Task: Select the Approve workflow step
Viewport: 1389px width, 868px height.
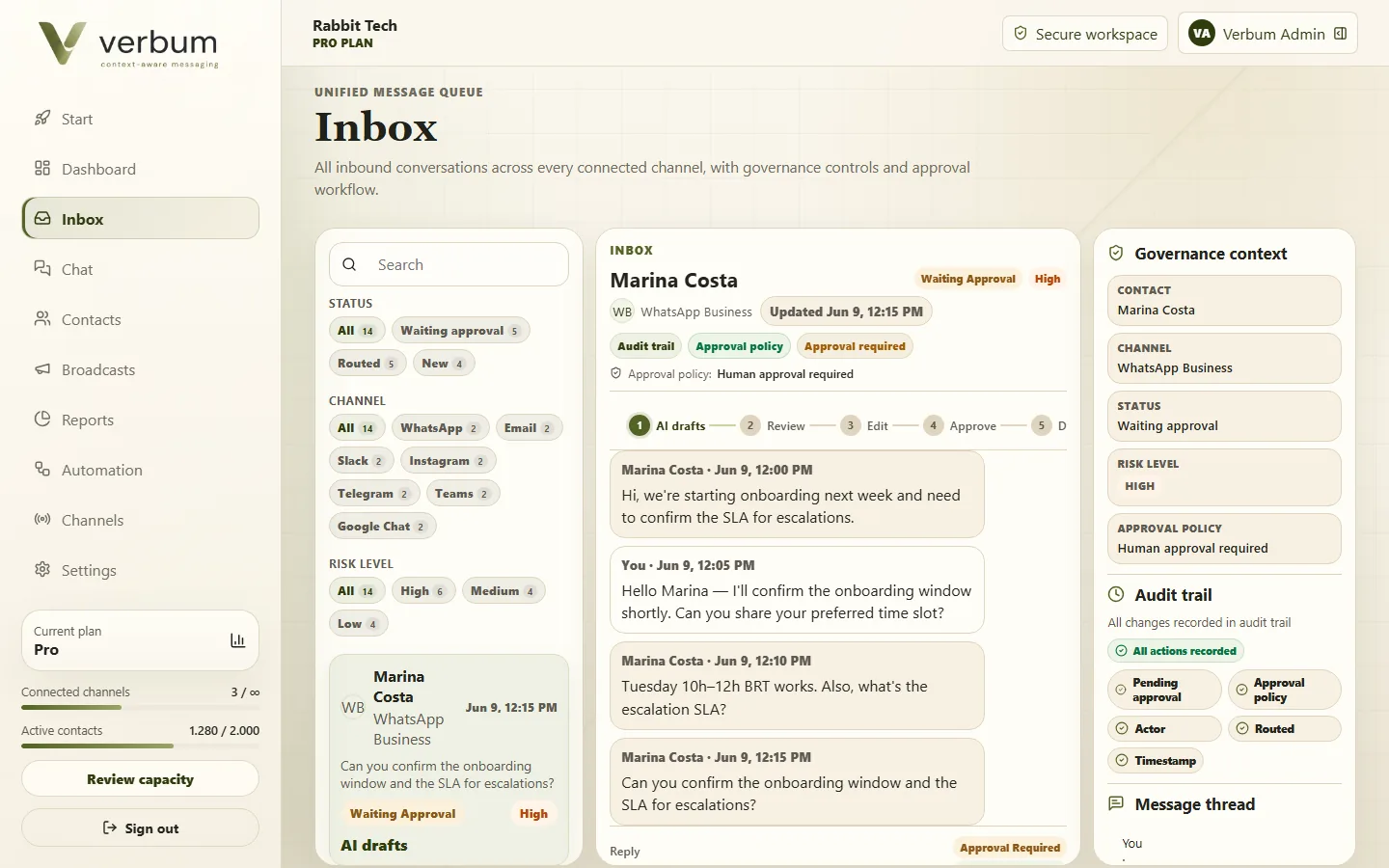Action: click(960, 425)
